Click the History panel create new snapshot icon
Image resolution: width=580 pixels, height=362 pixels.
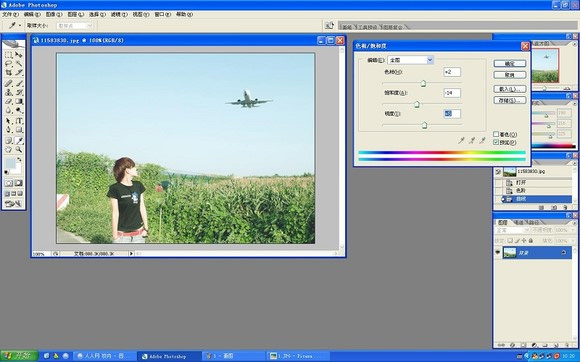[x=554, y=207]
